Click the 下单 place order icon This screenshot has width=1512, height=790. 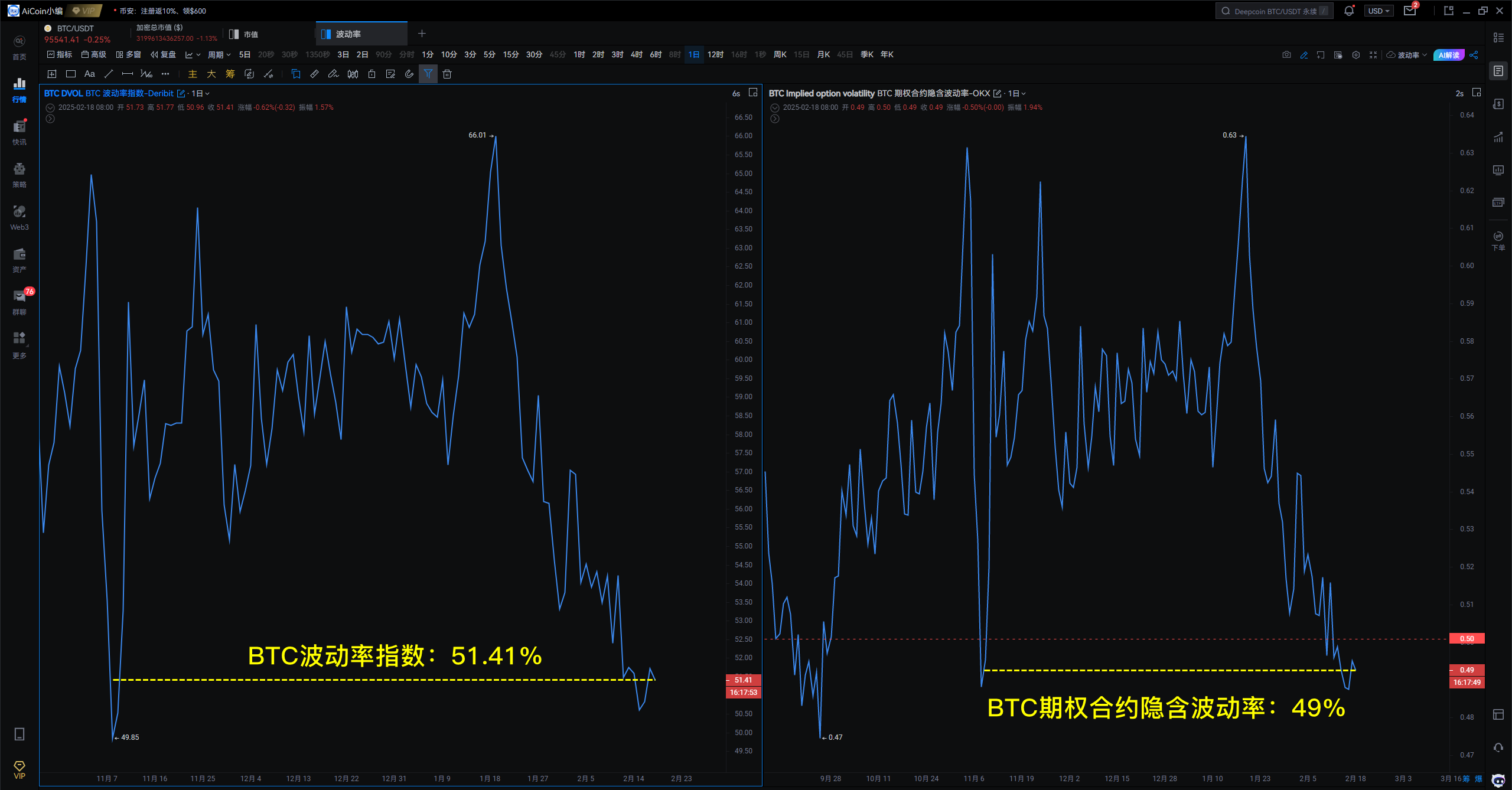[x=1498, y=241]
